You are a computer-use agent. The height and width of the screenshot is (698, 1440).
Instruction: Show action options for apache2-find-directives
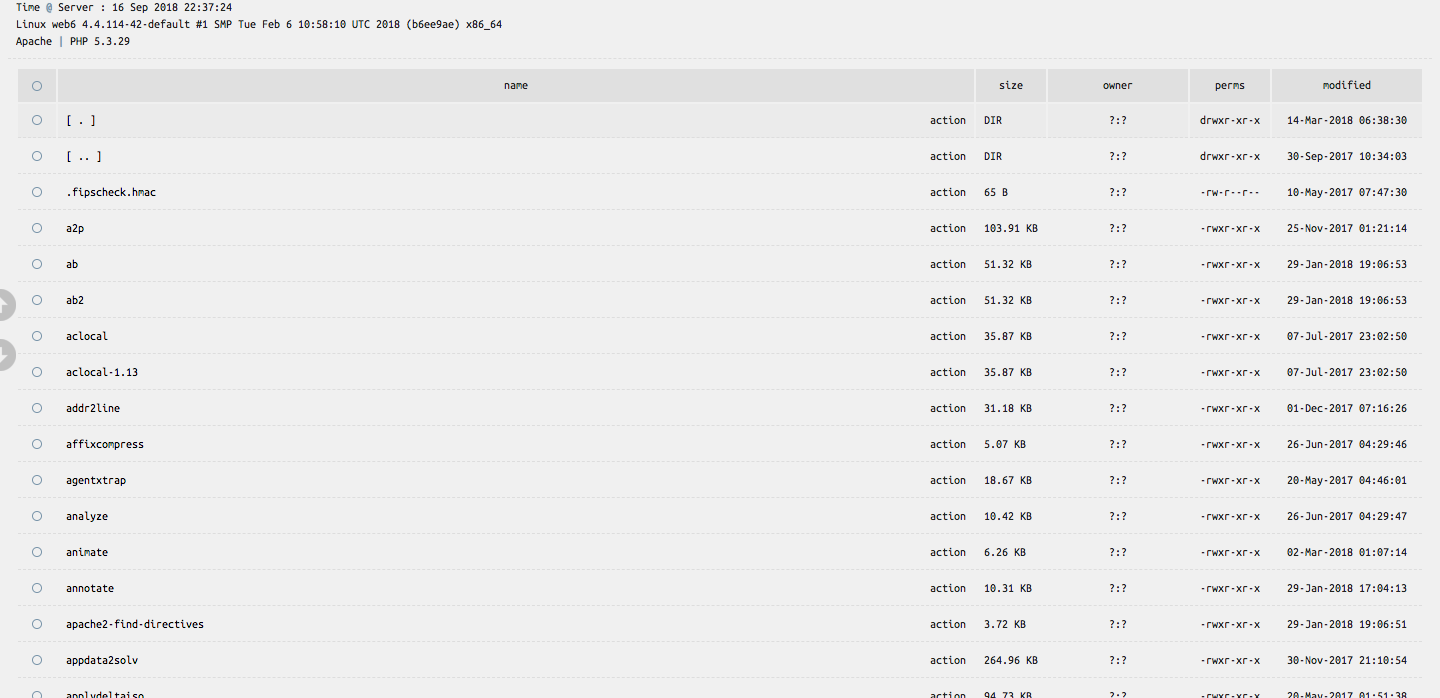pos(948,624)
